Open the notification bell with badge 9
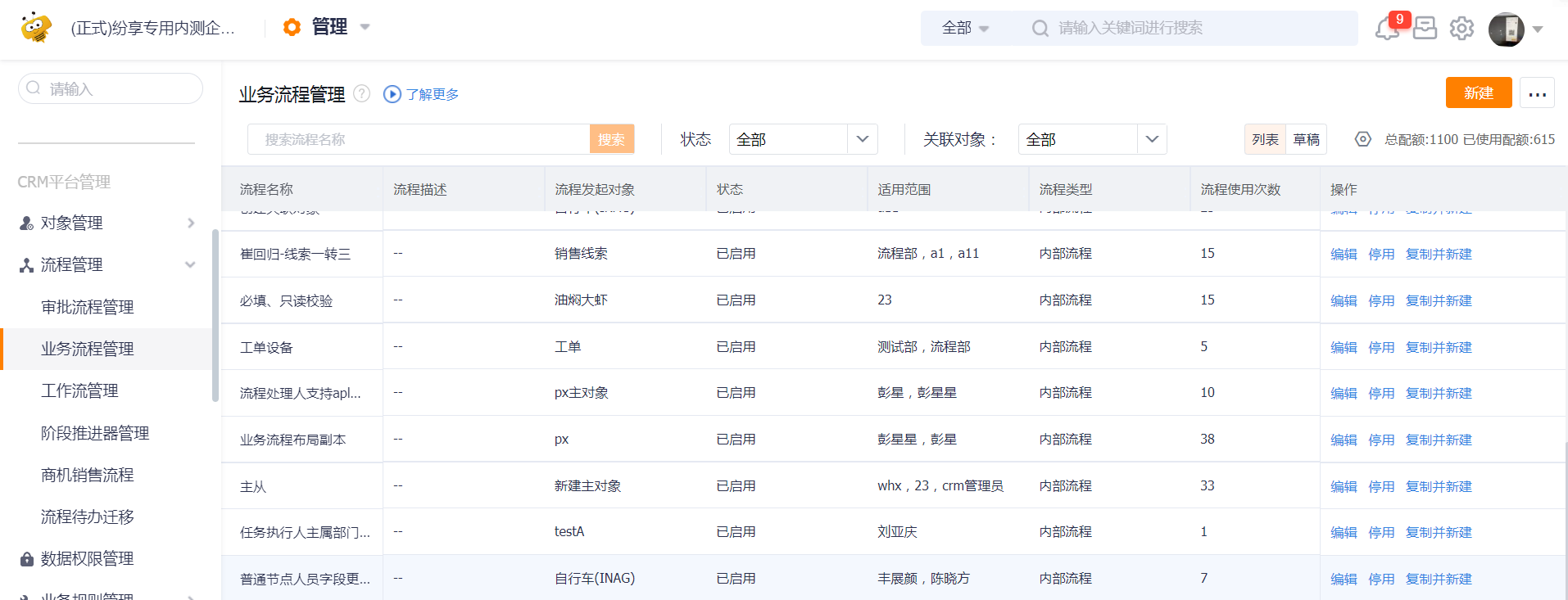The height and width of the screenshot is (600, 1568). tap(1387, 29)
